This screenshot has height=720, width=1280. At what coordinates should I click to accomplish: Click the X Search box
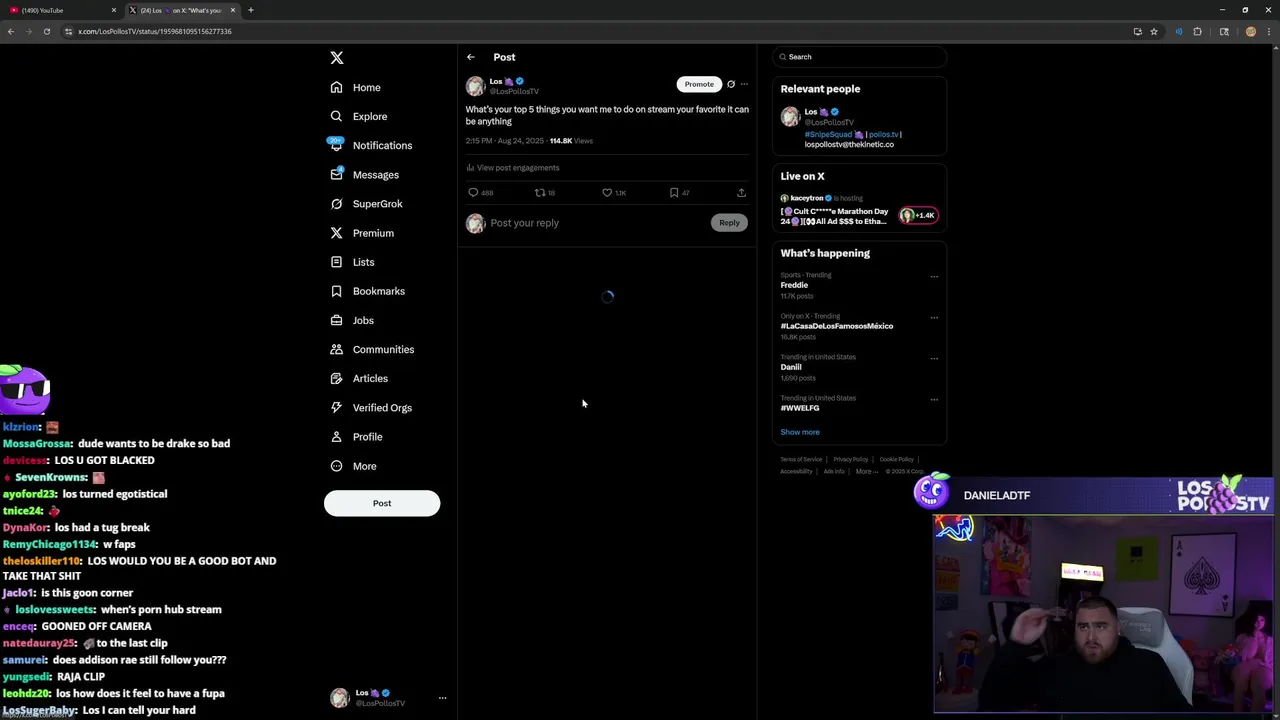pos(859,57)
